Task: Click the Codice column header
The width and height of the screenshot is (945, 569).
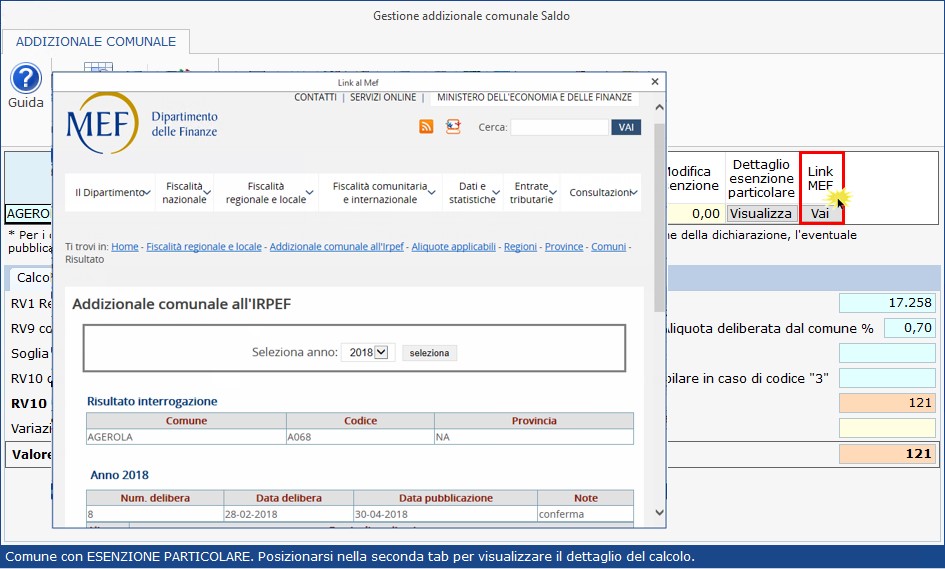Action: pyautogui.click(x=360, y=421)
